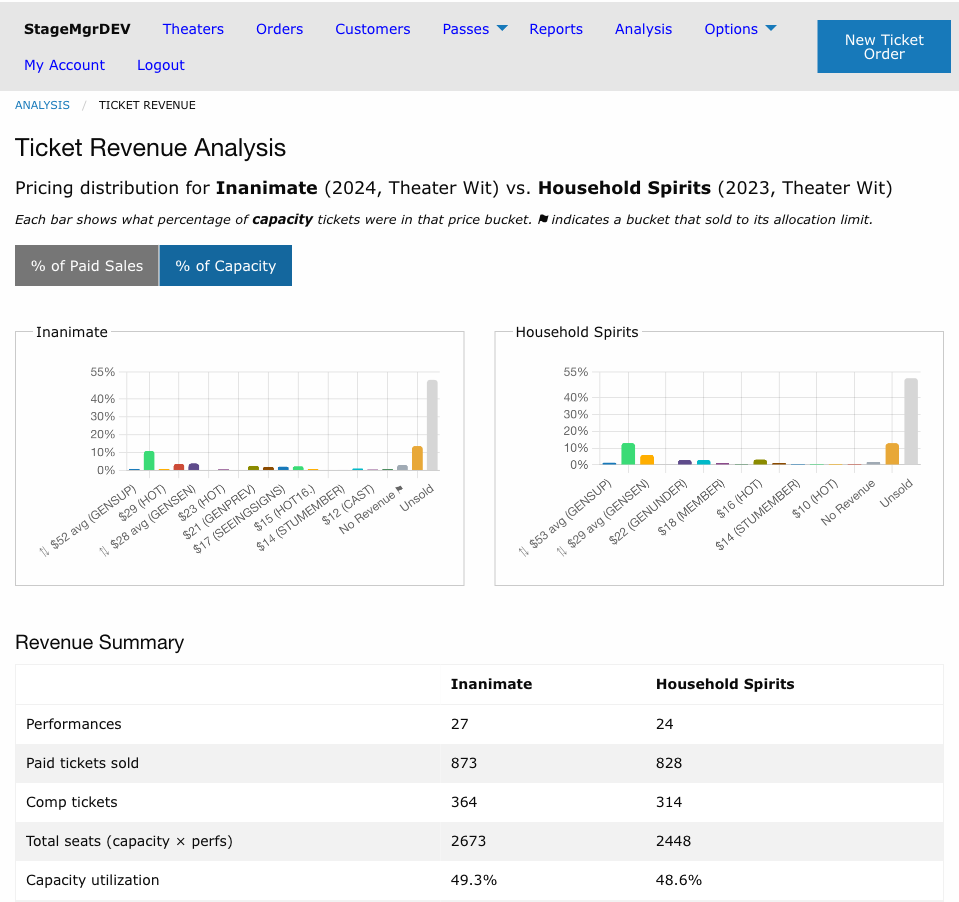Click the sort arrows icon beside $53 avg (GENSUP)
Viewport: 959px width, 902px height.
524,551
